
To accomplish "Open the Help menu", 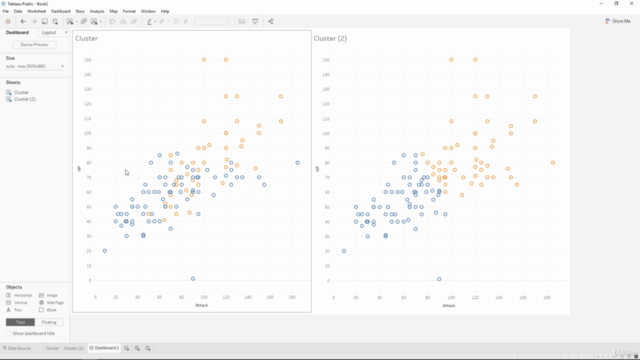I will point(165,11).
